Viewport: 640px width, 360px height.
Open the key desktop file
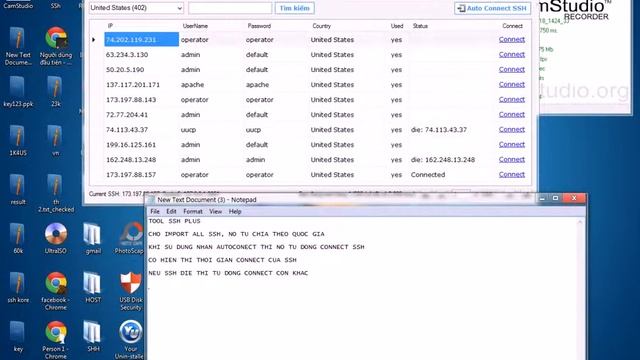click(x=18, y=337)
